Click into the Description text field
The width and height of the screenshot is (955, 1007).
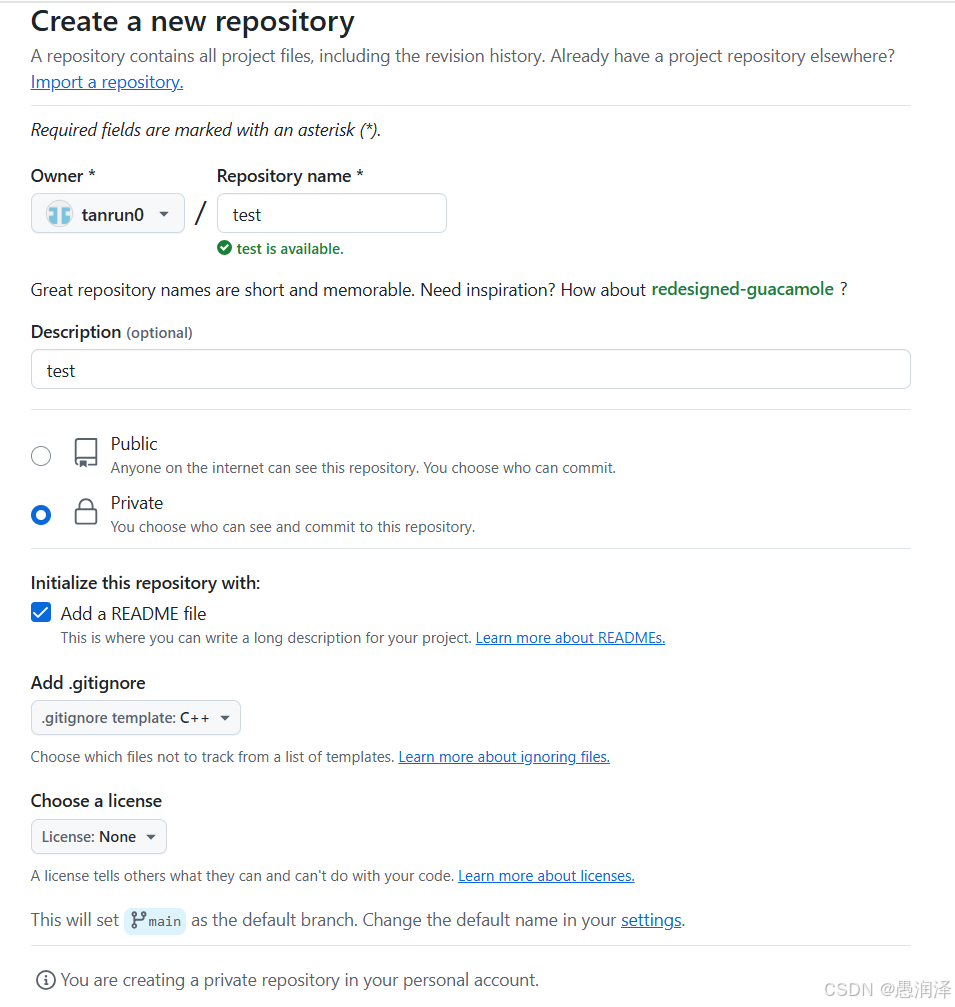(471, 370)
